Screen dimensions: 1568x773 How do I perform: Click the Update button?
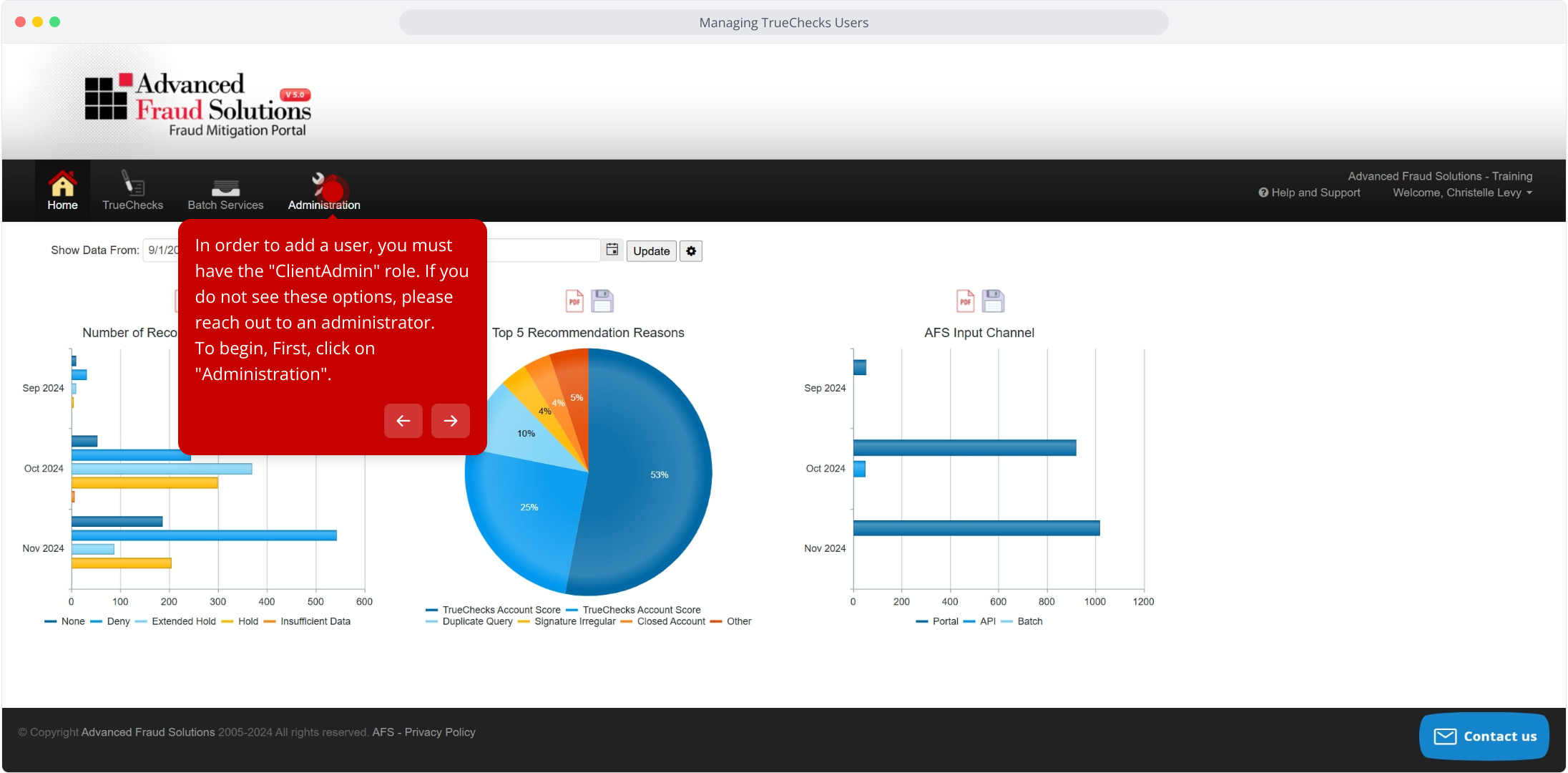click(651, 251)
